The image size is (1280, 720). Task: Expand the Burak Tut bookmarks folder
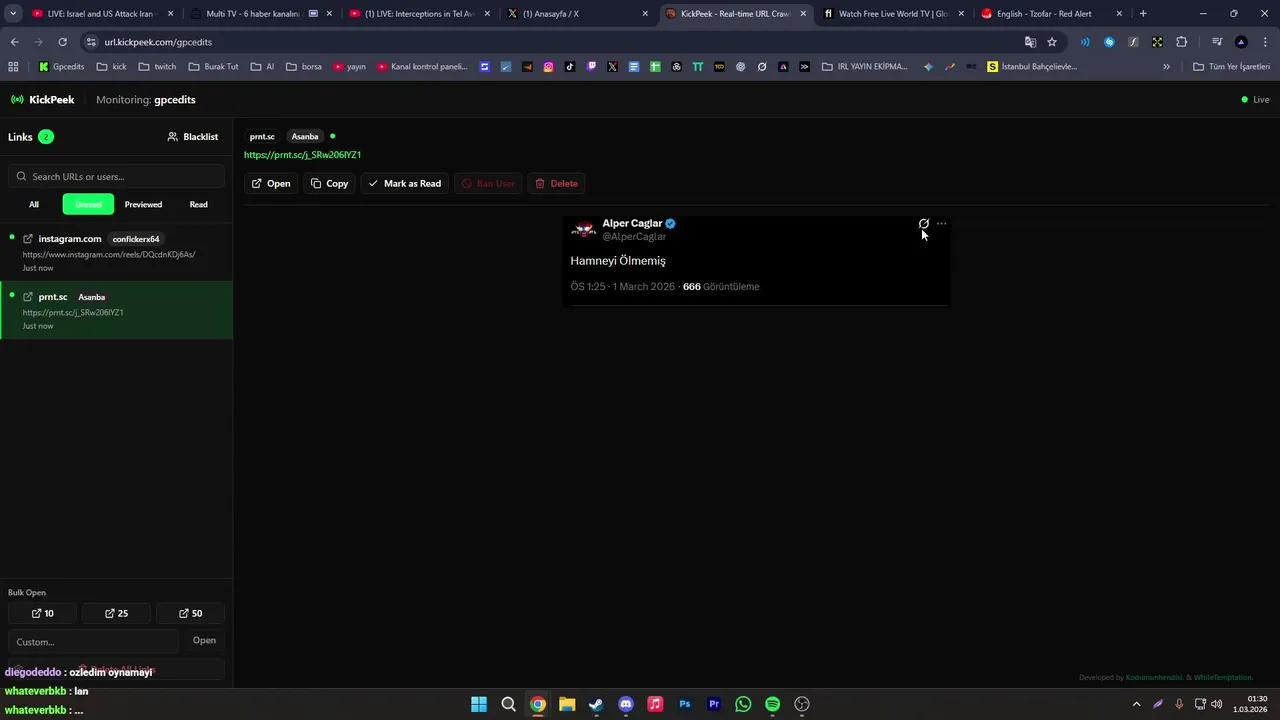[213, 67]
